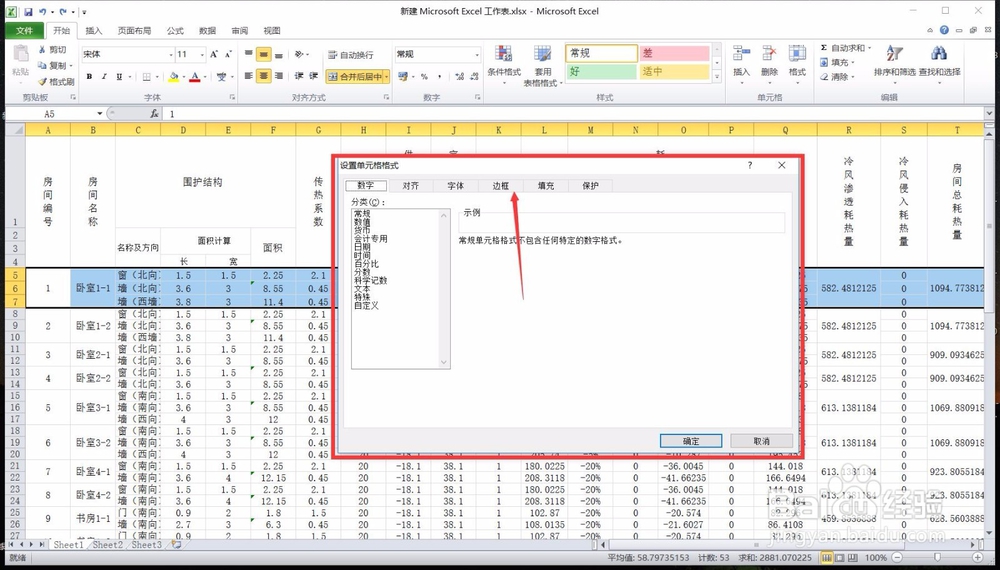The image size is (1000, 570).
Task: Toggle bottom vertical alignment
Action: pos(279,55)
